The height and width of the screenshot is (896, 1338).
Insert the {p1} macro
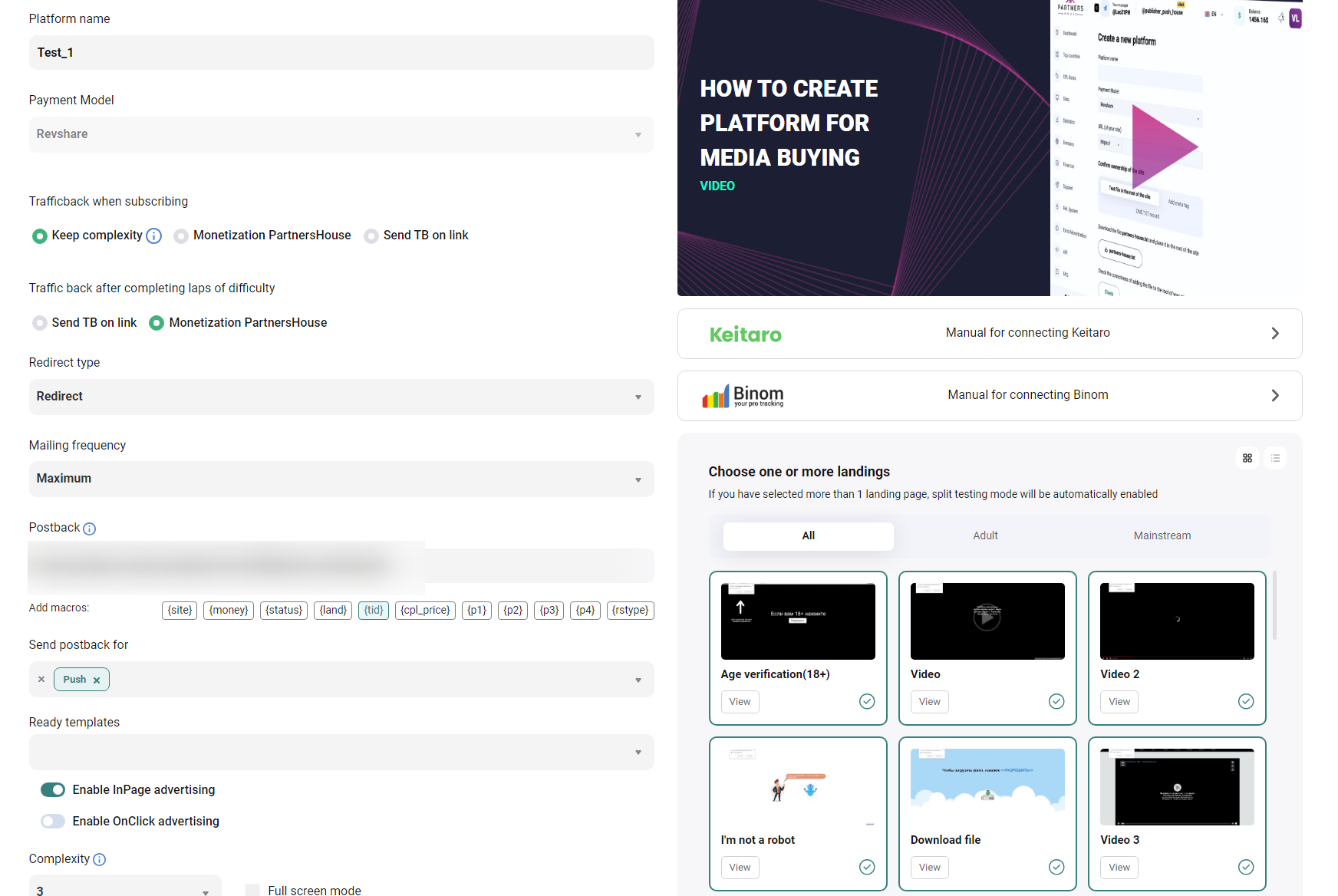pyautogui.click(x=476, y=611)
